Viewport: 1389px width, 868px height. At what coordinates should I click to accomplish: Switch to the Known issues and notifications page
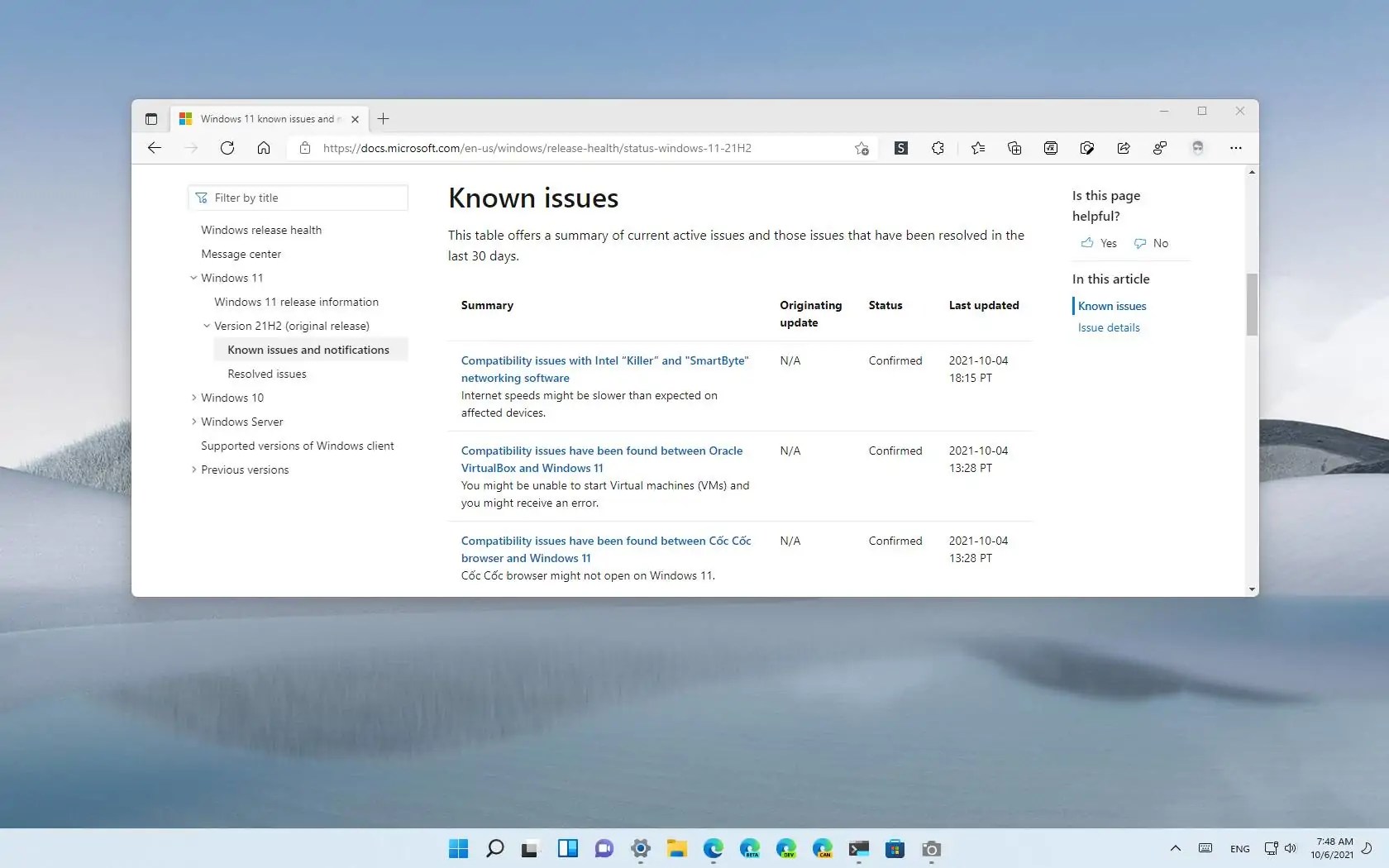308,350
